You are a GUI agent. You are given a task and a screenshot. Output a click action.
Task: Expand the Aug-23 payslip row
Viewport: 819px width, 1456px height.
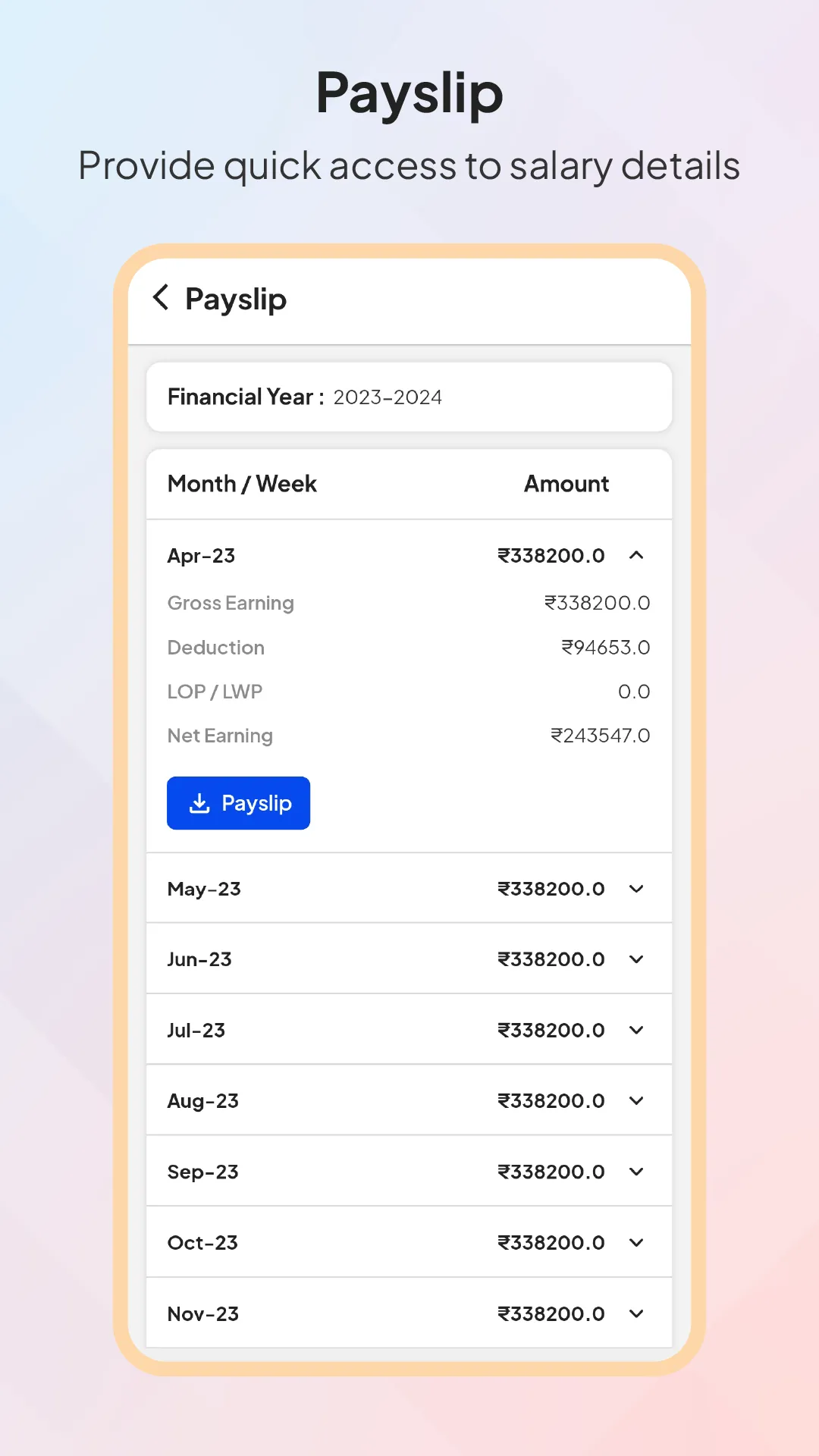click(636, 1100)
